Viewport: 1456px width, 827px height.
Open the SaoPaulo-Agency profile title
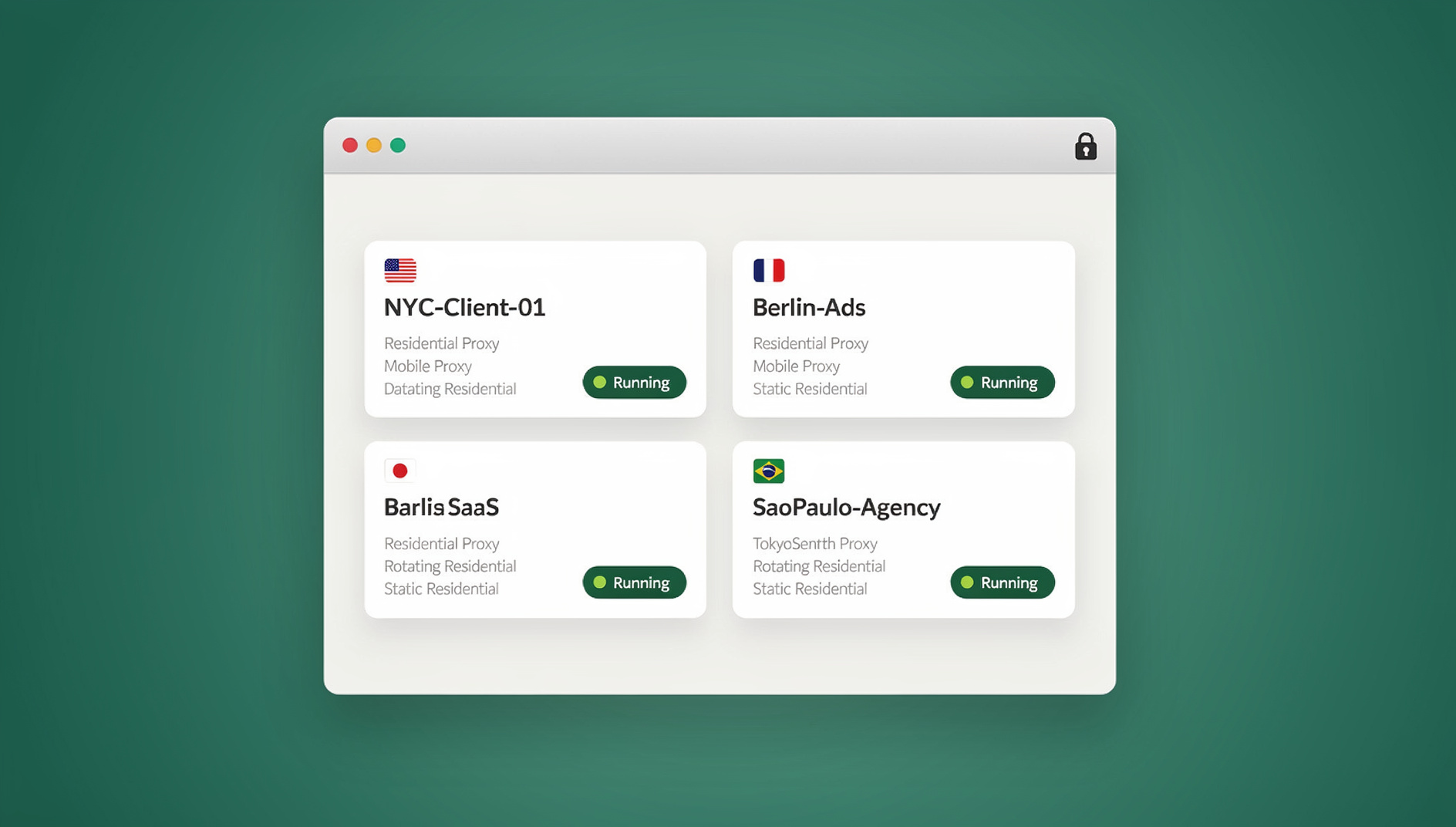pos(846,508)
